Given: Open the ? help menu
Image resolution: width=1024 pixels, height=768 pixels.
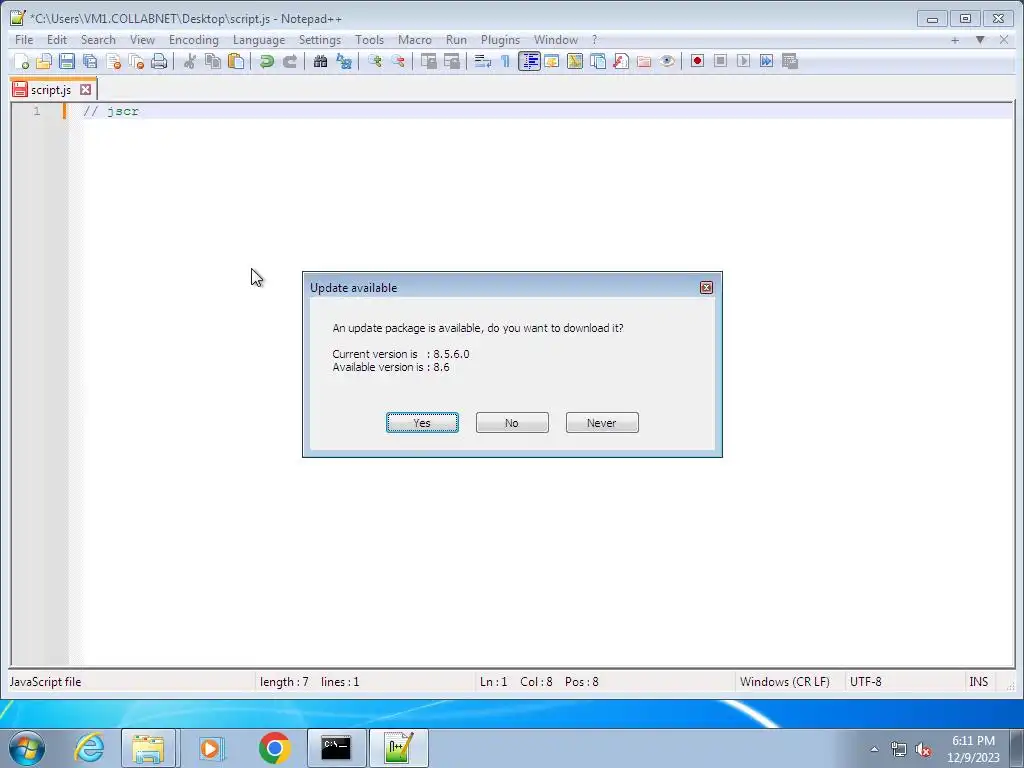Looking at the screenshot, I should (594, 40).
